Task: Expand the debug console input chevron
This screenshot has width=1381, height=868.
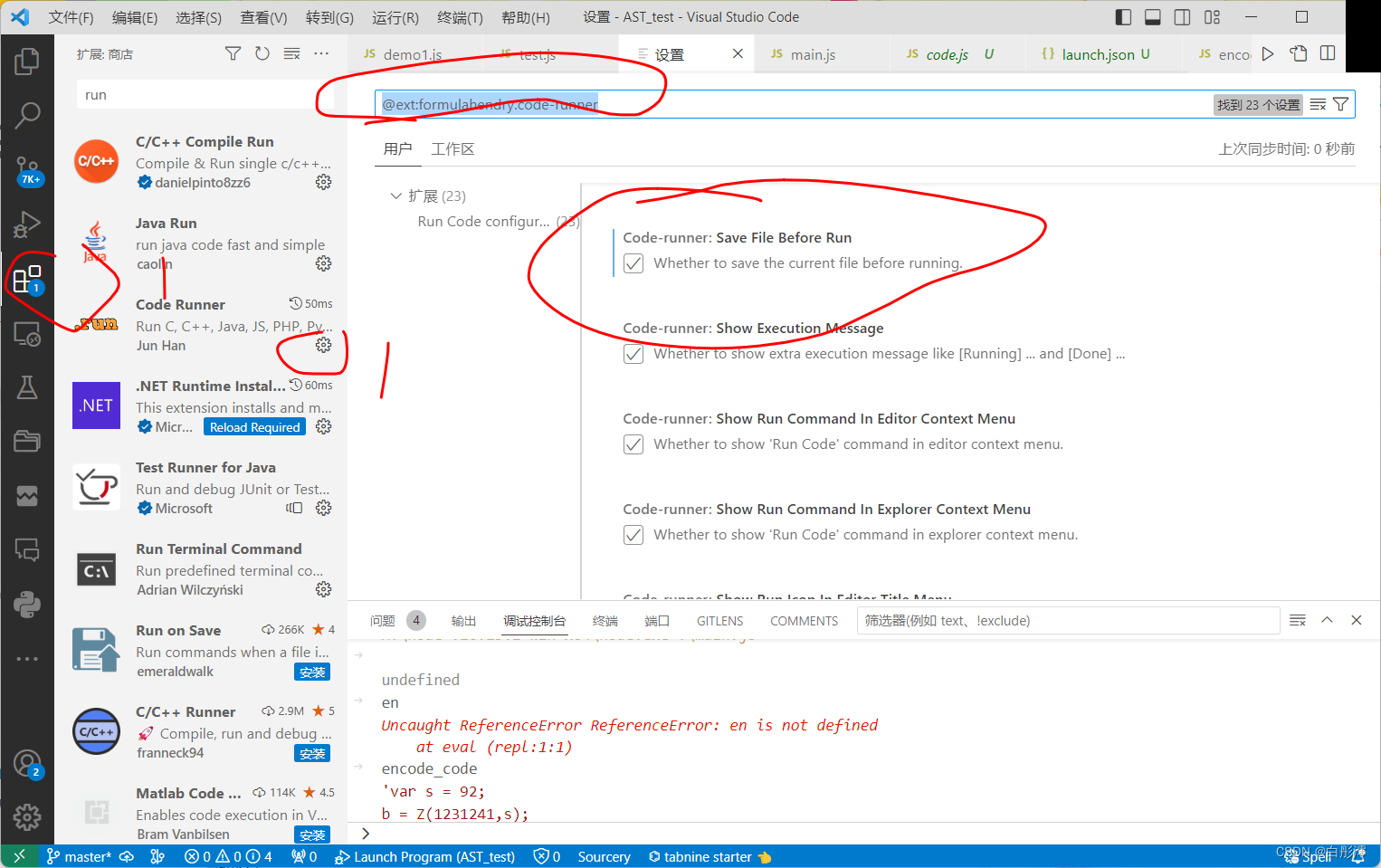Action: [366, 834]
